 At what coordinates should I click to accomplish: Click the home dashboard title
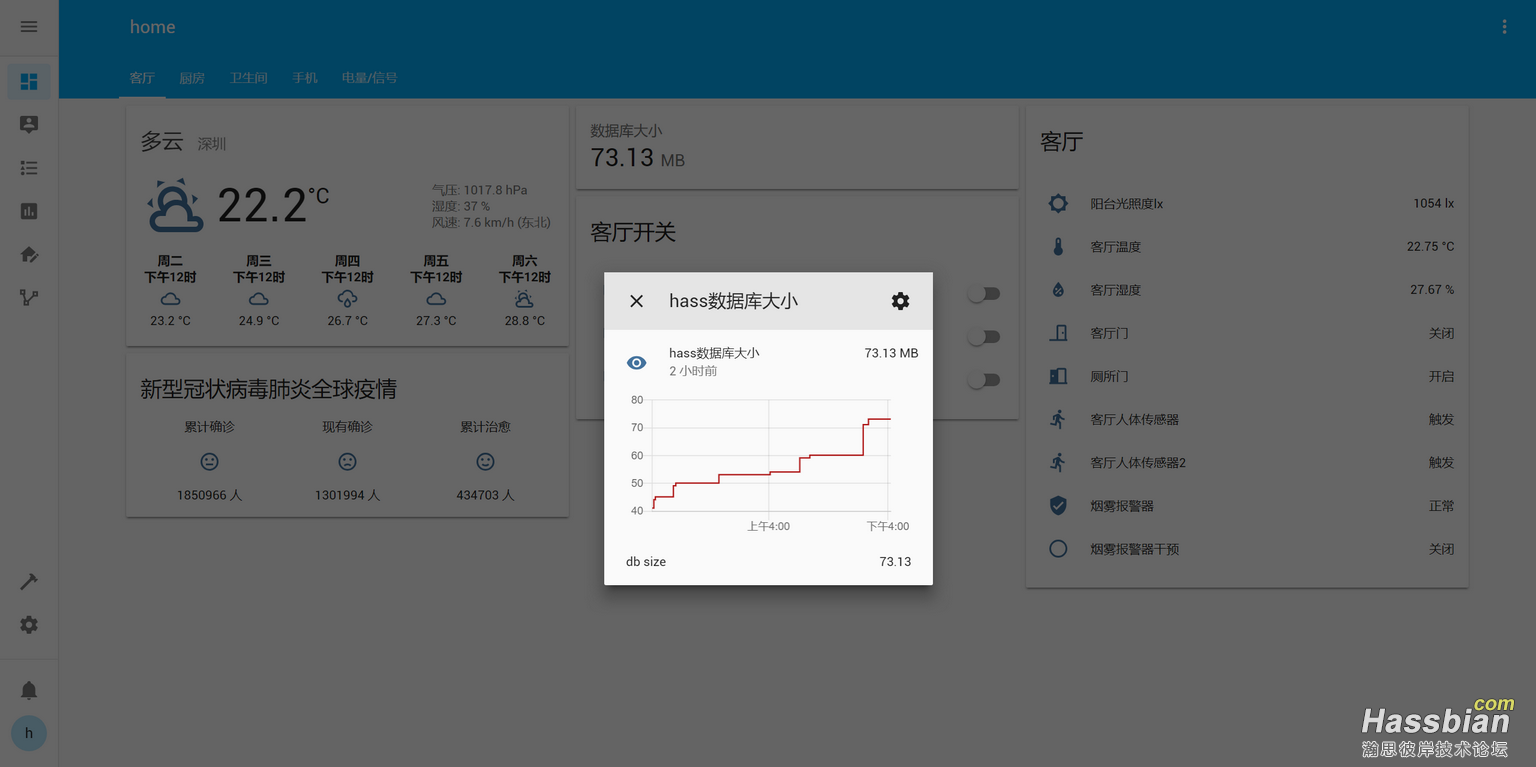pos(153,27)
